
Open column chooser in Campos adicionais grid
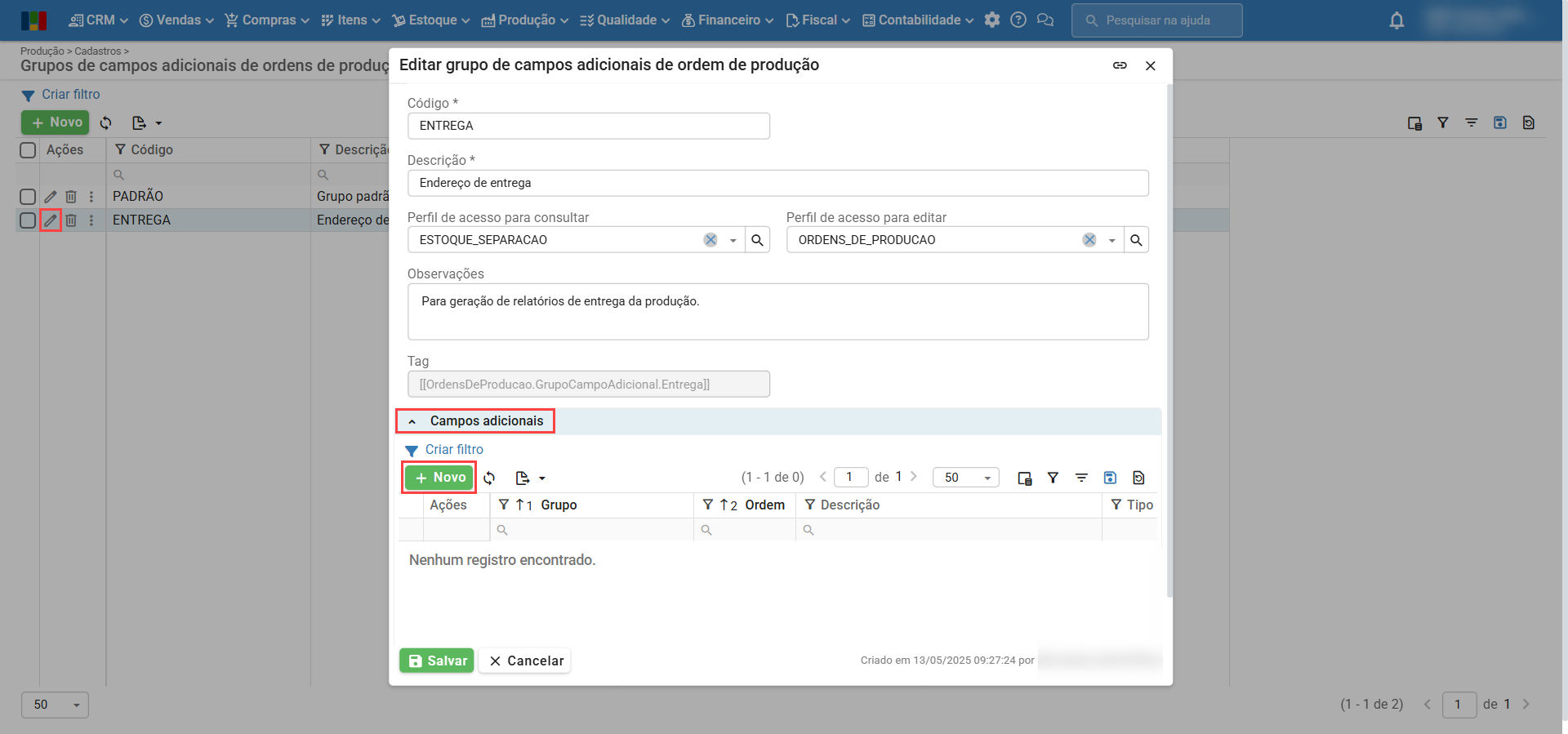click(1025, 478)
